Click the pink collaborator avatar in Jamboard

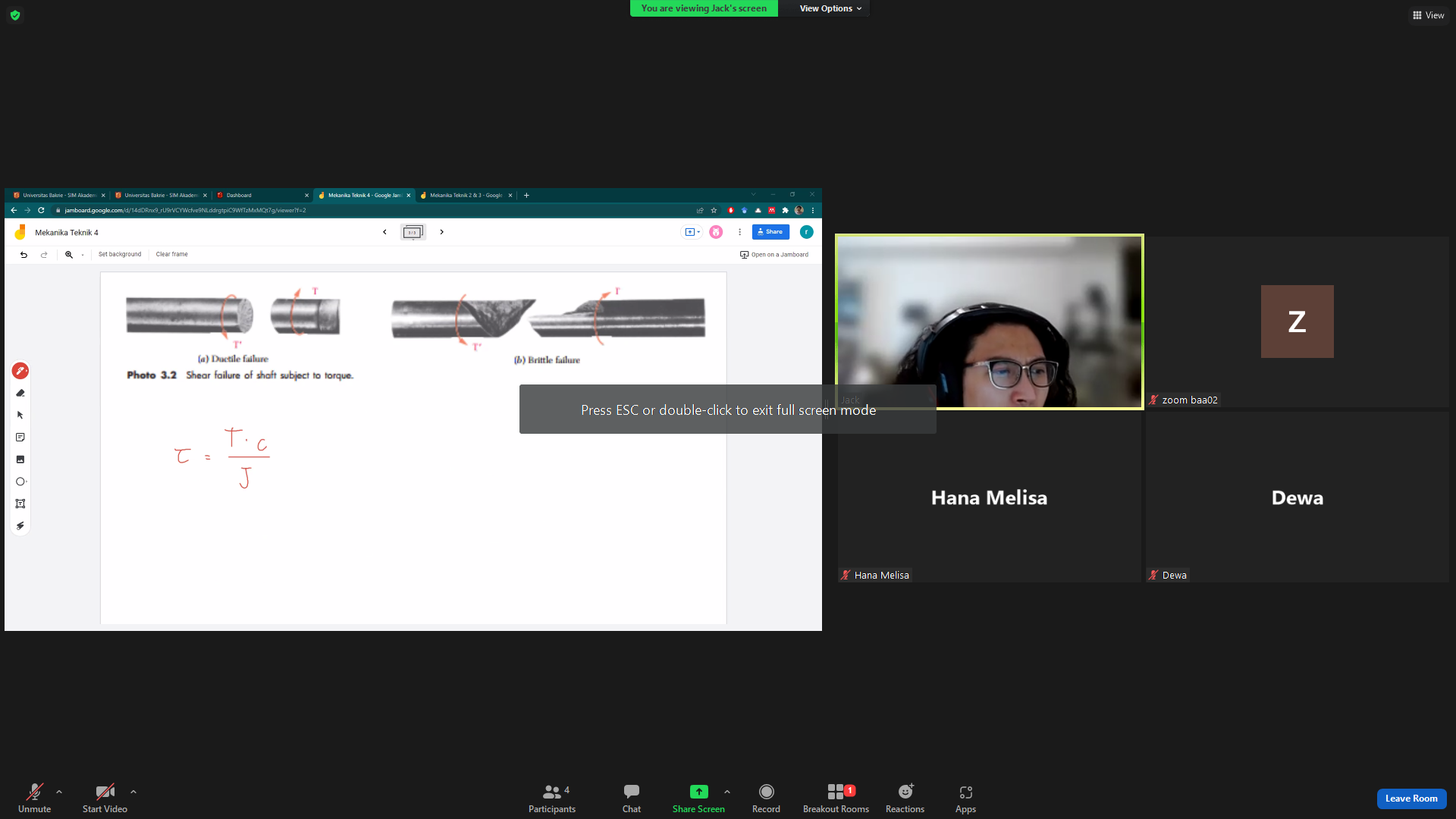[716, 232]
